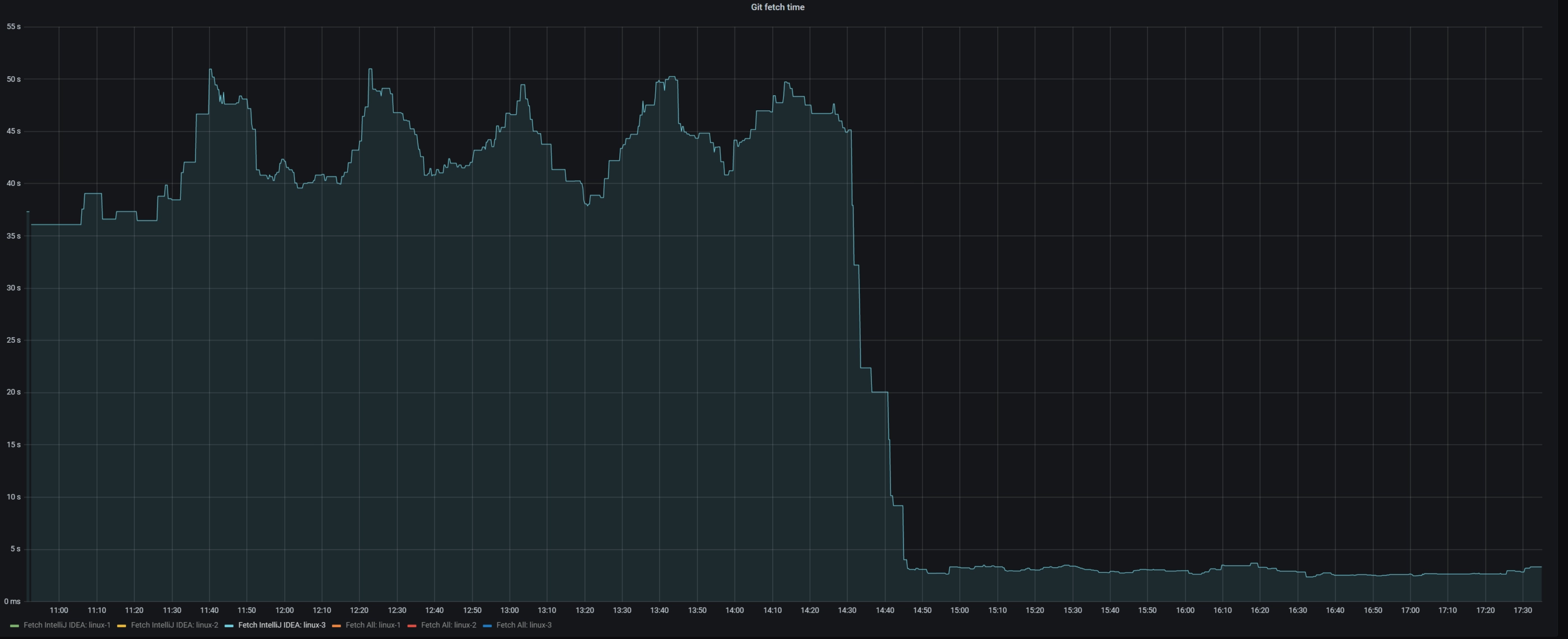Click the 30 s y-axis label
1568x639 pixels.
click(x=13, y=288)
